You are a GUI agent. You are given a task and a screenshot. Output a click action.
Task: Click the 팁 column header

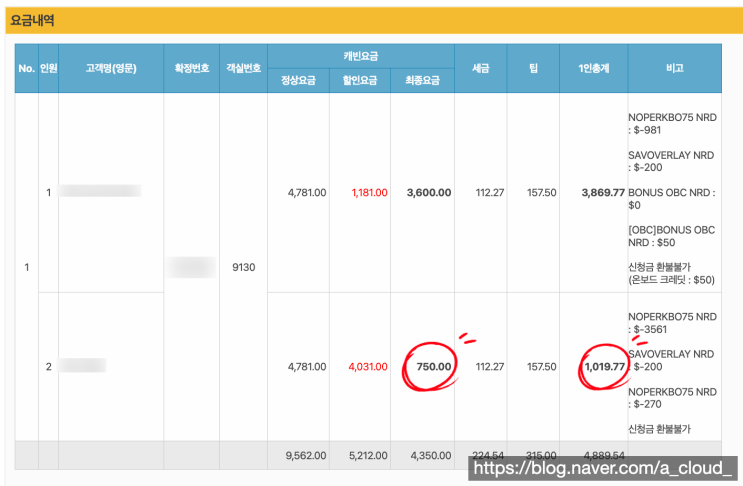coord(533,68)
